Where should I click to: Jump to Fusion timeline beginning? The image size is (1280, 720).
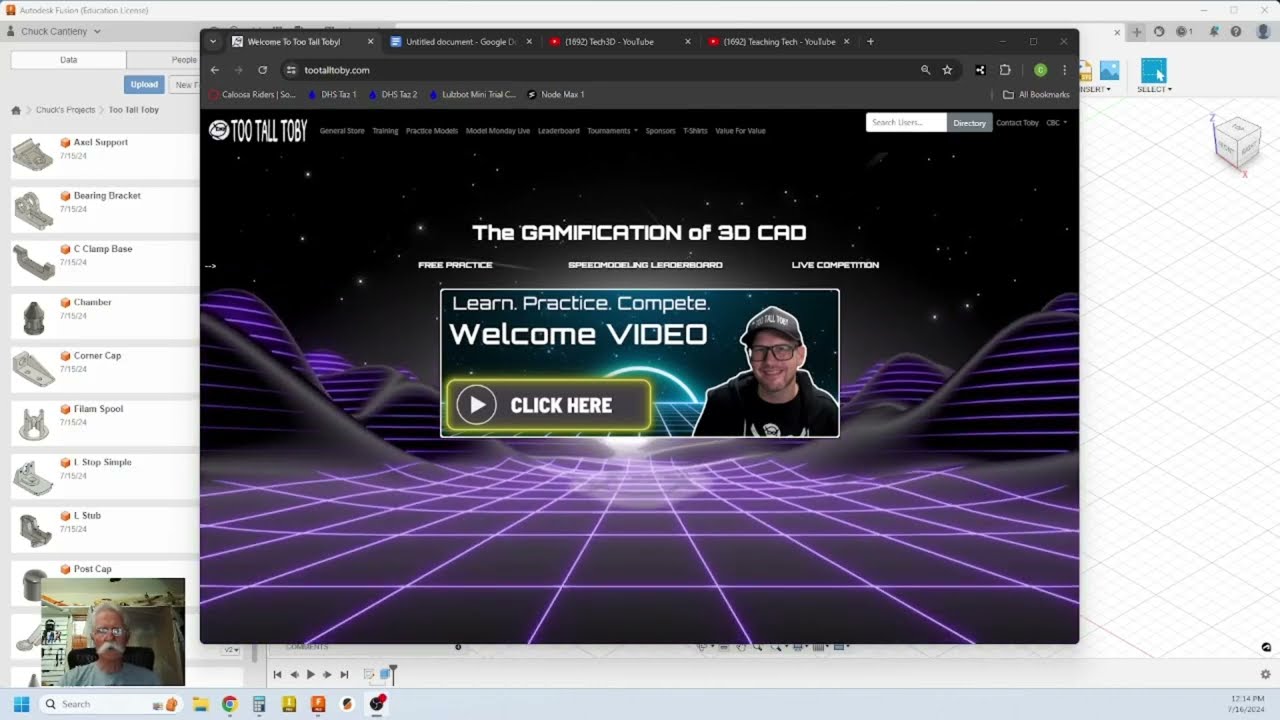[x=277, y=675]
